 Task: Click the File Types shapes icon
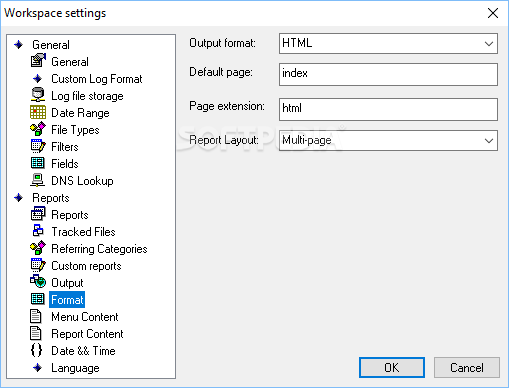(x=38, y=129)
